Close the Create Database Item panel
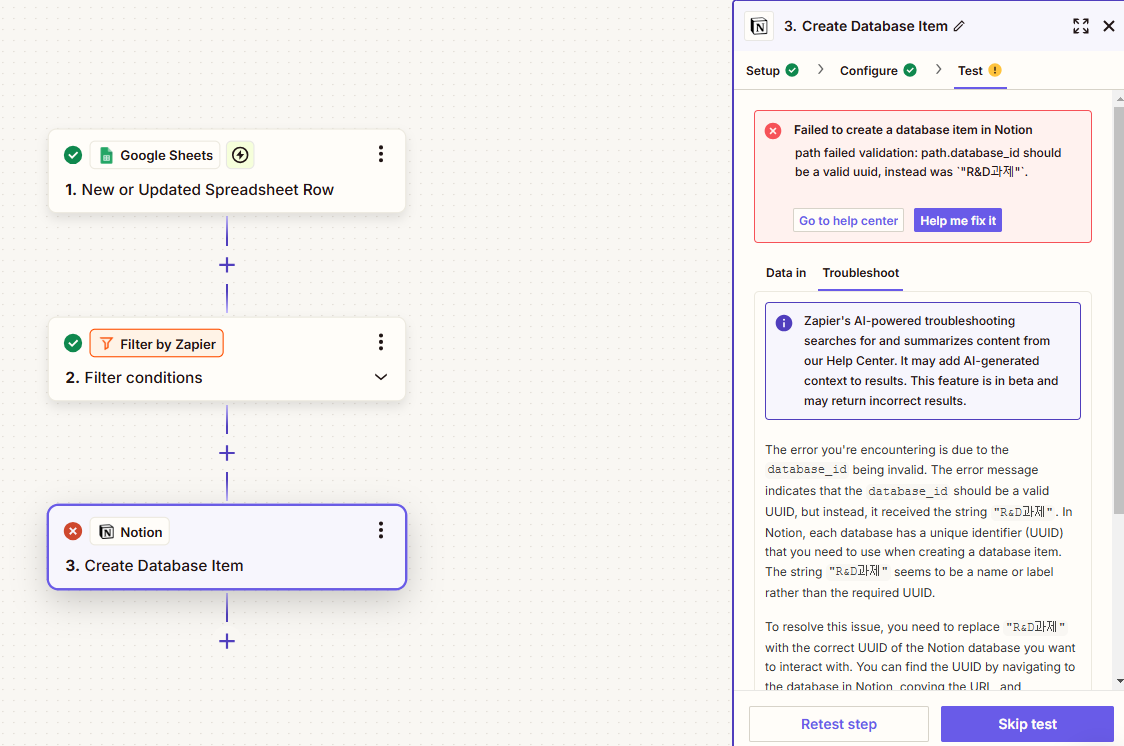Screen dimensions: 1124x746 (x=1109, y=27)
